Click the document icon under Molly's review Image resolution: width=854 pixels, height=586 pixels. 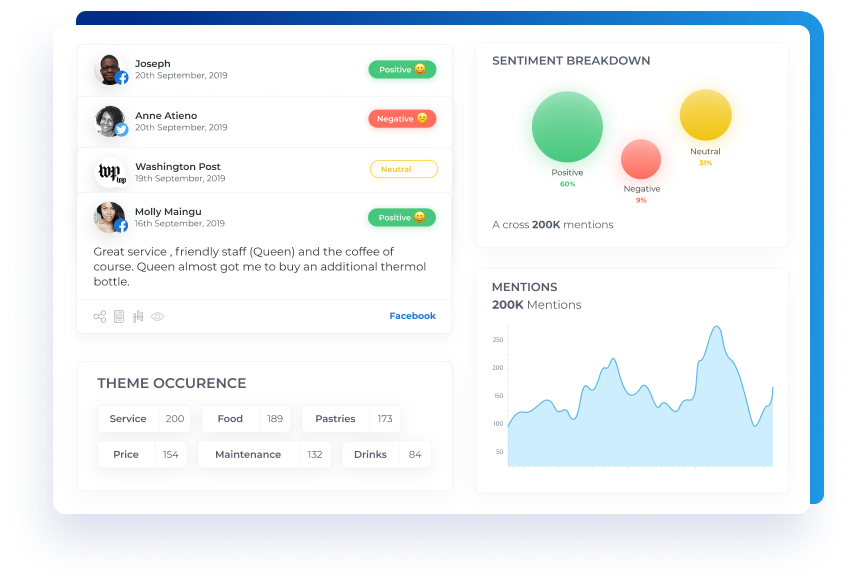coord(119,317)
